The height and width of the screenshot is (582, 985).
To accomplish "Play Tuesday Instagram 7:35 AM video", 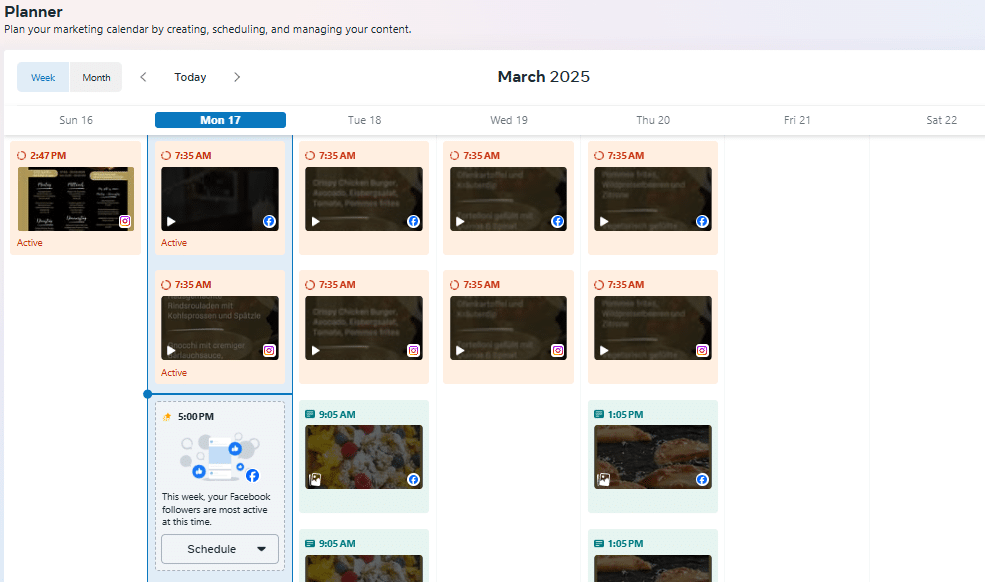I will coord(315,351).
